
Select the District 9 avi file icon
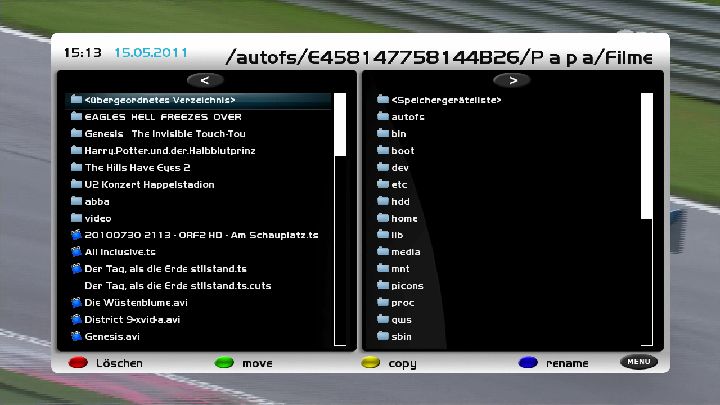click(76, 320)
